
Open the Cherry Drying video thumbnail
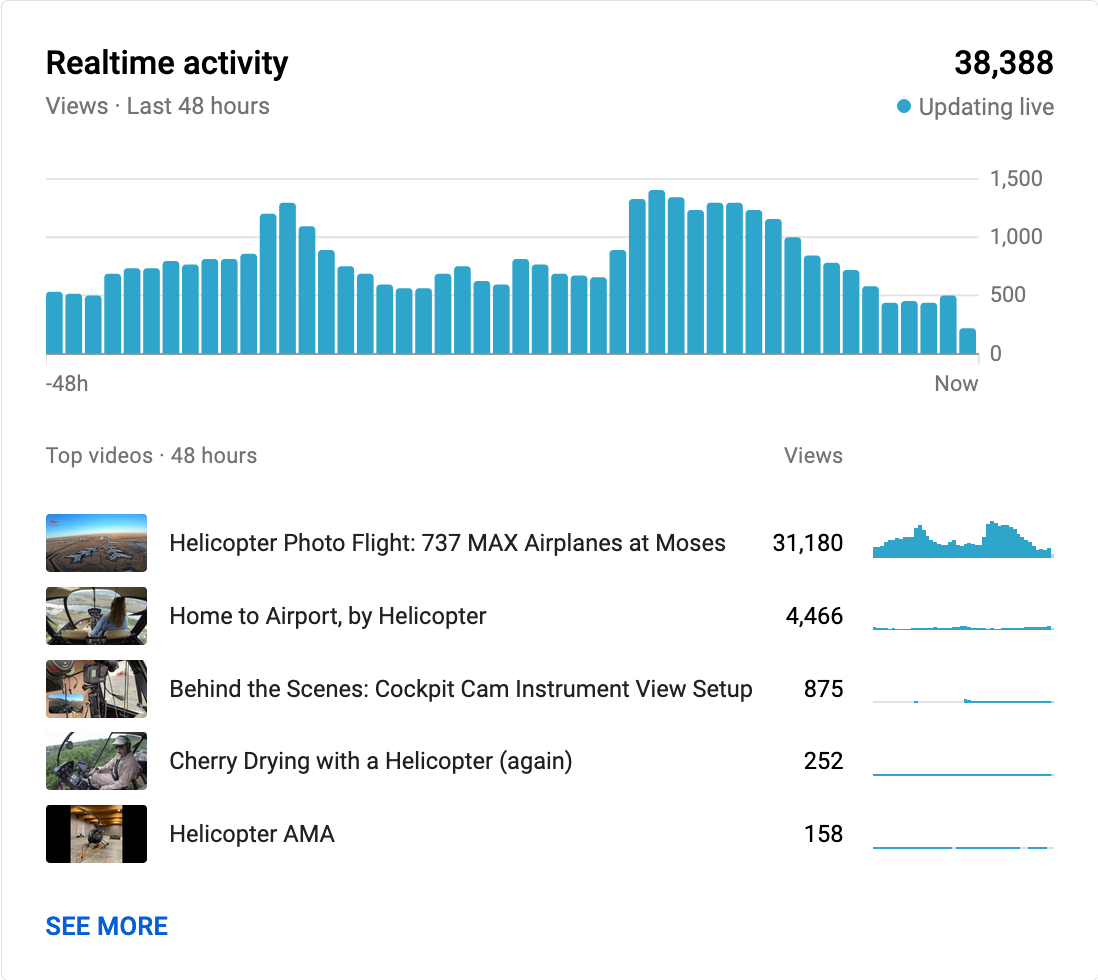96,761
